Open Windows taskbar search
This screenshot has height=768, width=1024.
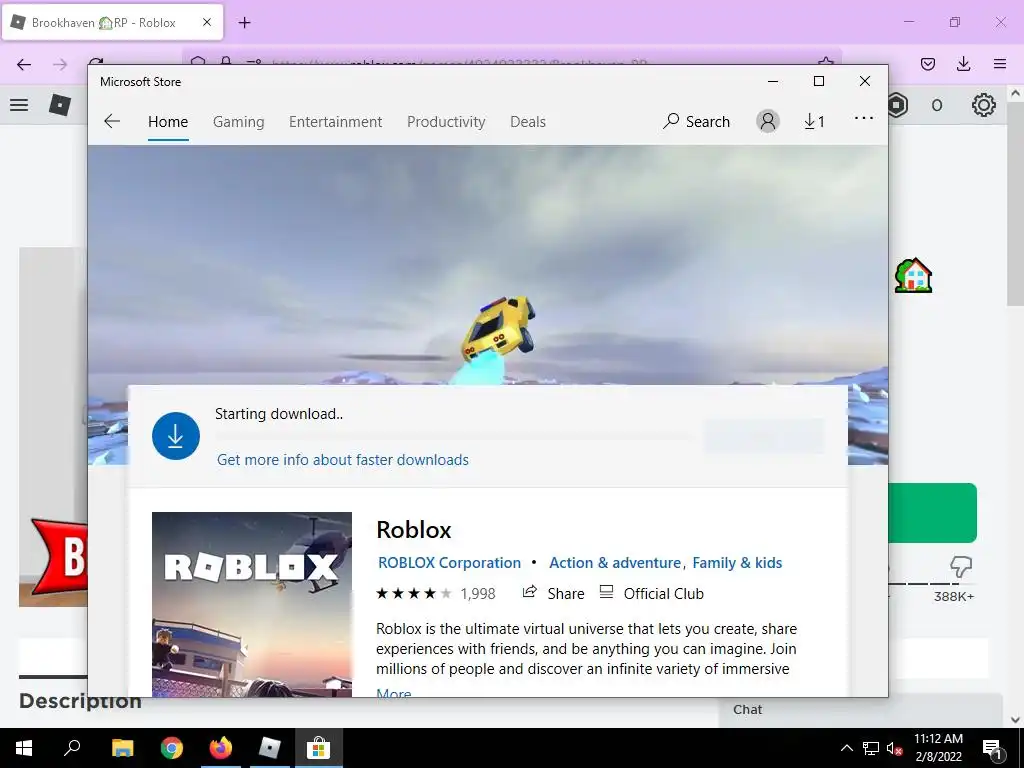(x=72, y=748)
